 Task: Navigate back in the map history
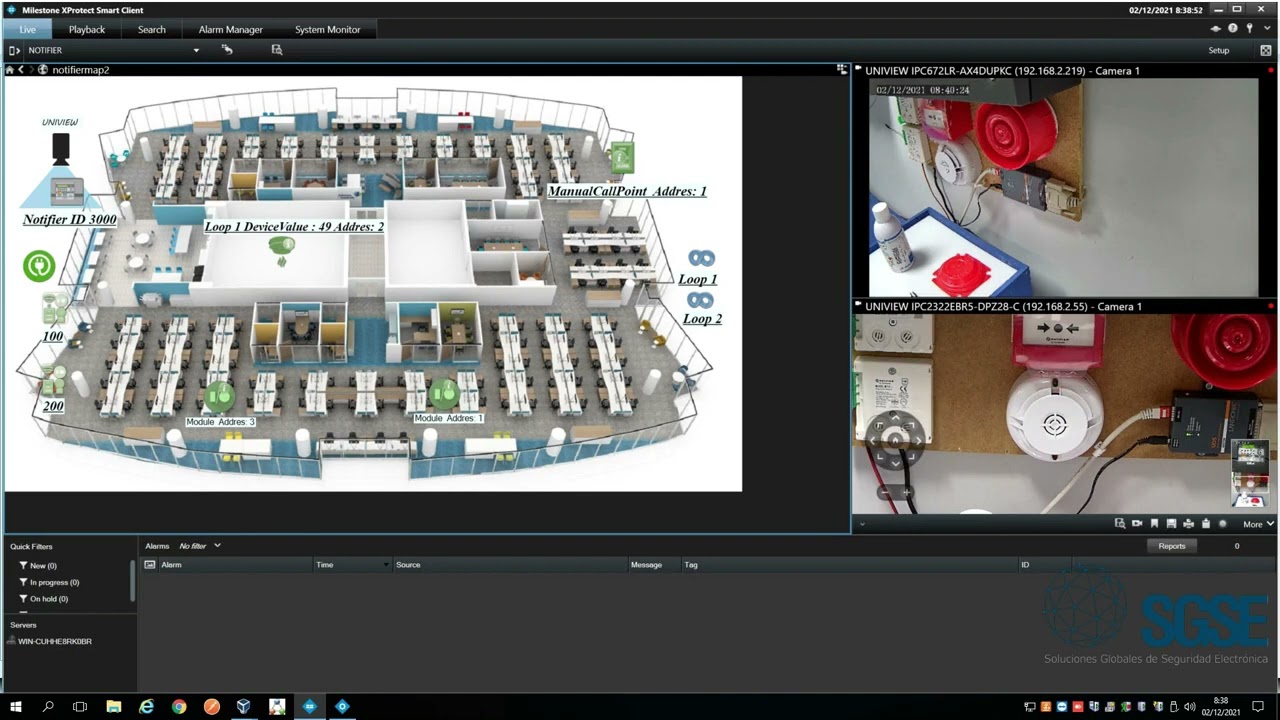(x=21, y=70)
